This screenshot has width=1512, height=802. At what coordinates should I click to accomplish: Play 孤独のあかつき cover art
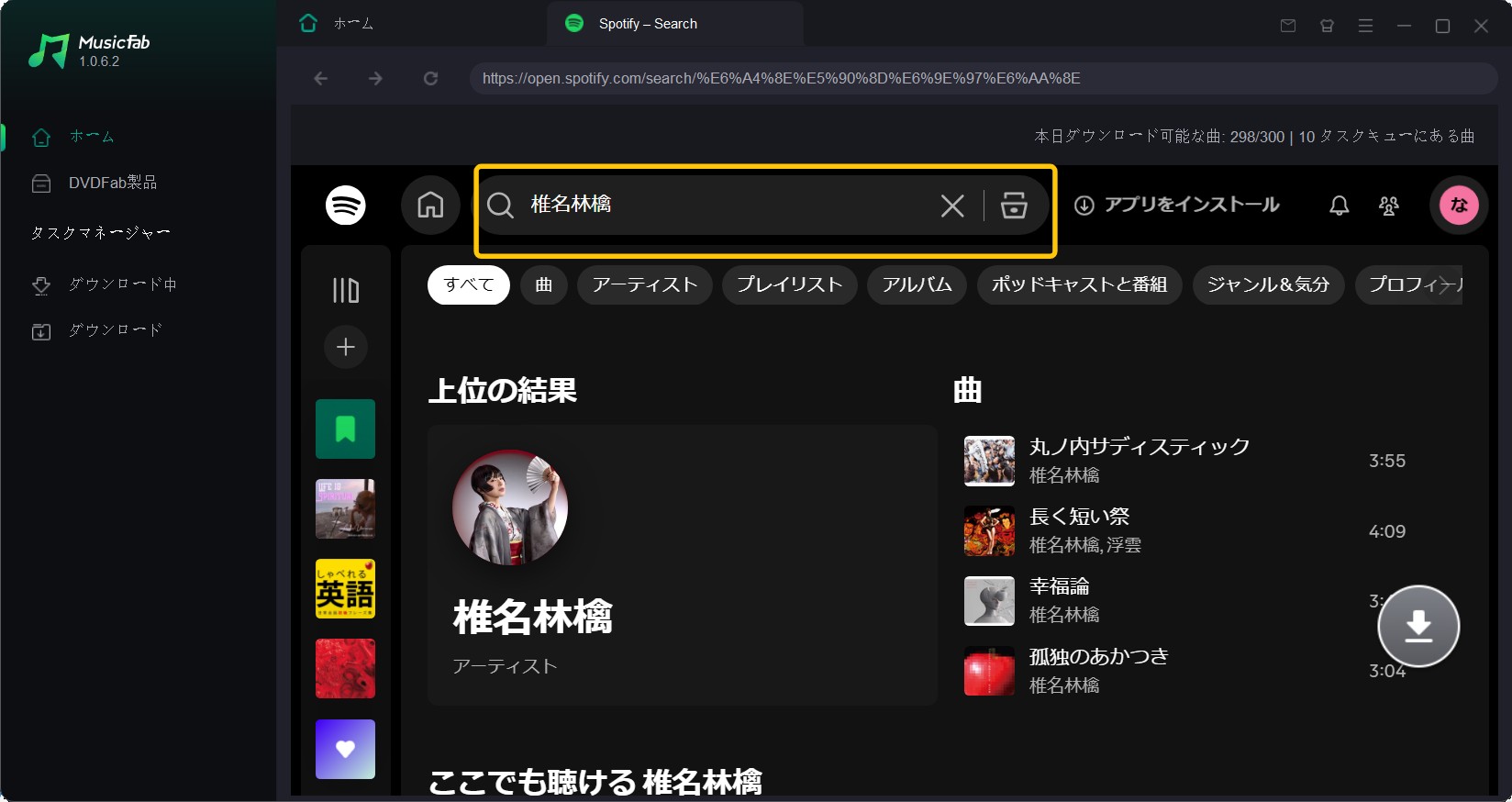click(989, 671)
